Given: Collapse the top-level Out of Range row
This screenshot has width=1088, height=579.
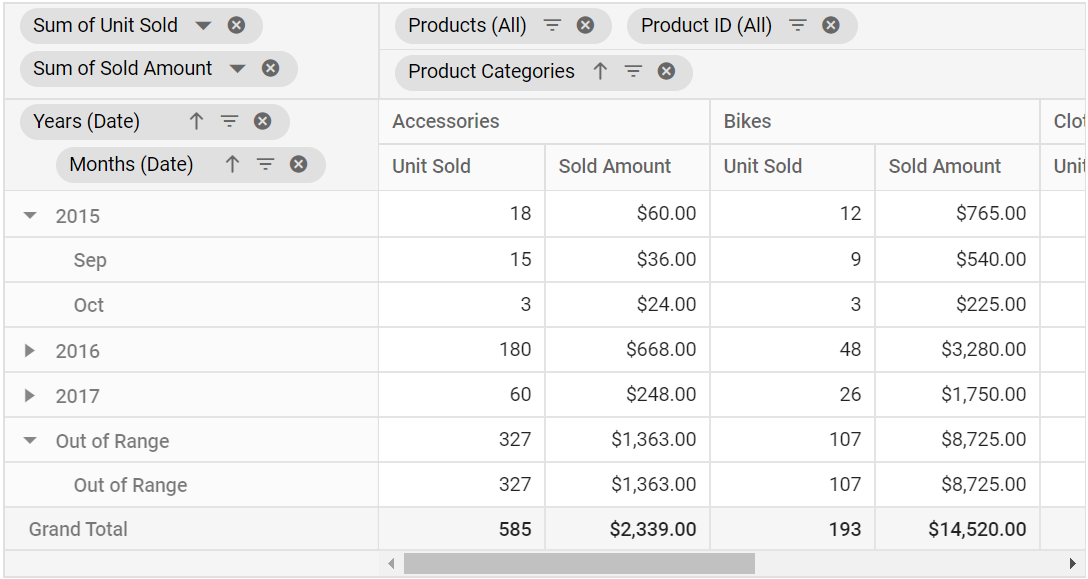Looking at the screenshot, I should [30, 440].
